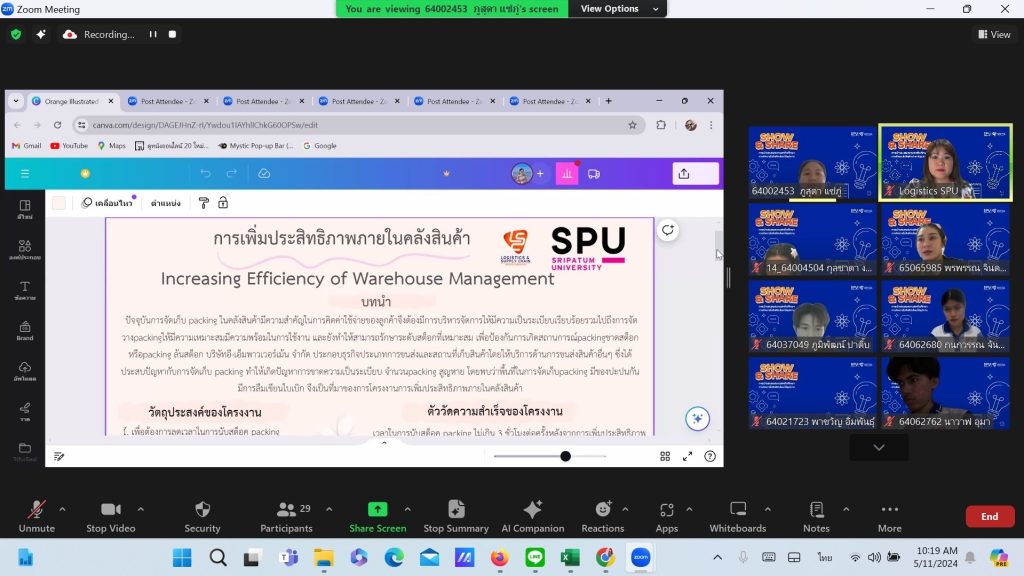Open the Position (ตำแหน่ง) option

coord(166,203)
